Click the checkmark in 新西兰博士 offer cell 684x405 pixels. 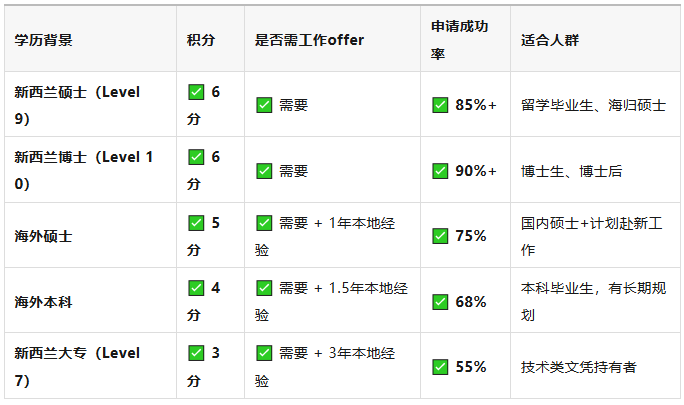tap(264, 171)
